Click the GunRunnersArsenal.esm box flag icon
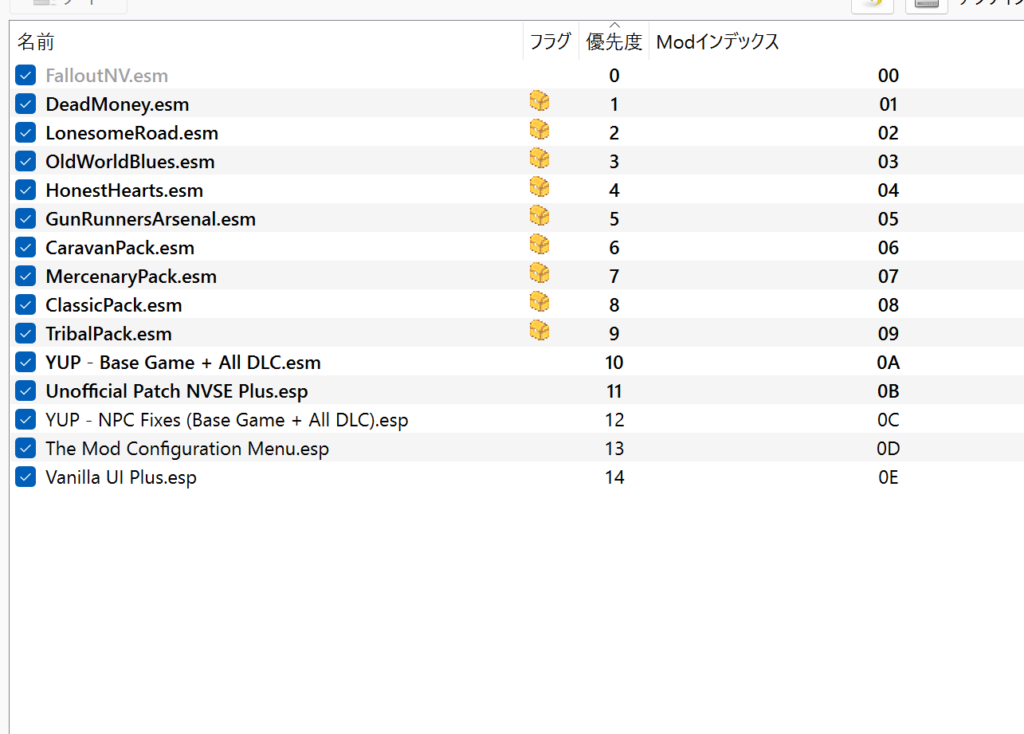1024x734 pixels. [x=540, y=216]
